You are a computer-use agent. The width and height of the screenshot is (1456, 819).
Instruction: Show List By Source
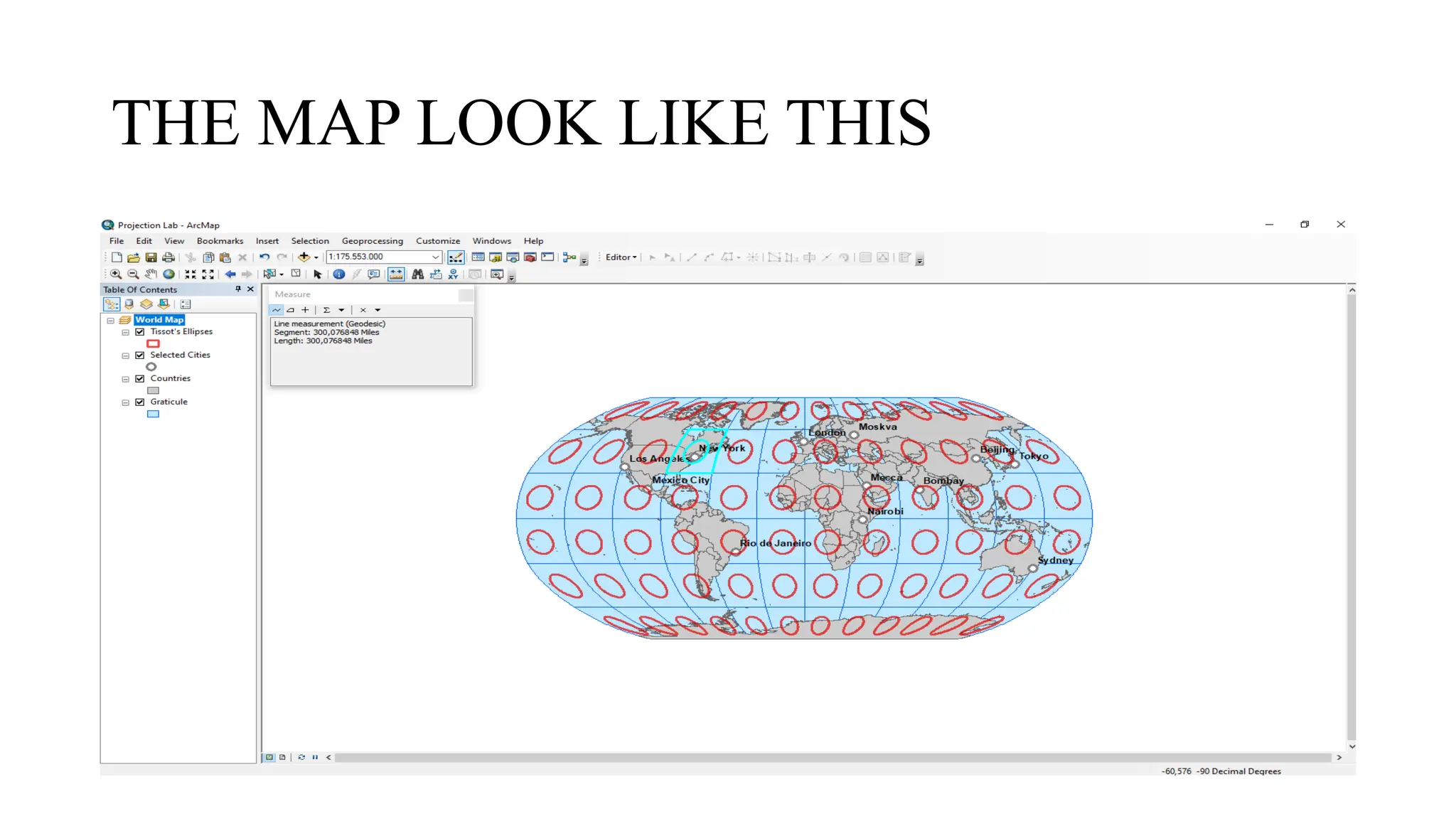point(129,304)
